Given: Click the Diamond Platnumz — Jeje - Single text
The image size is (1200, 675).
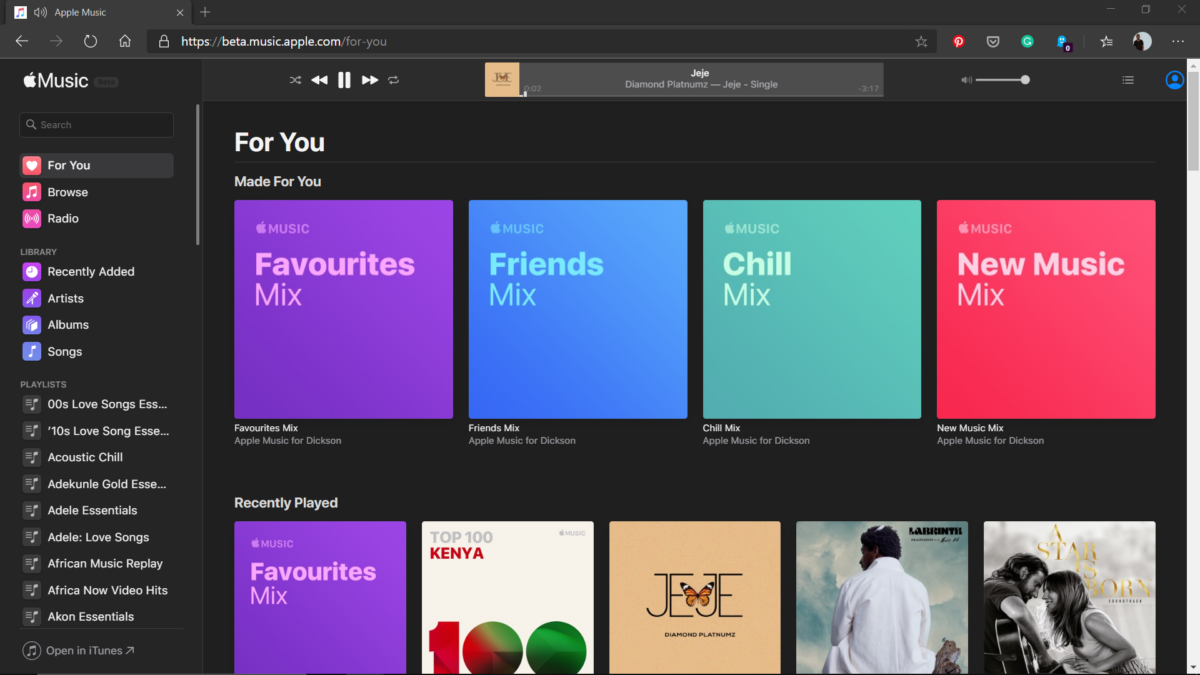Looking at the screenshot, I should [701, 85].
